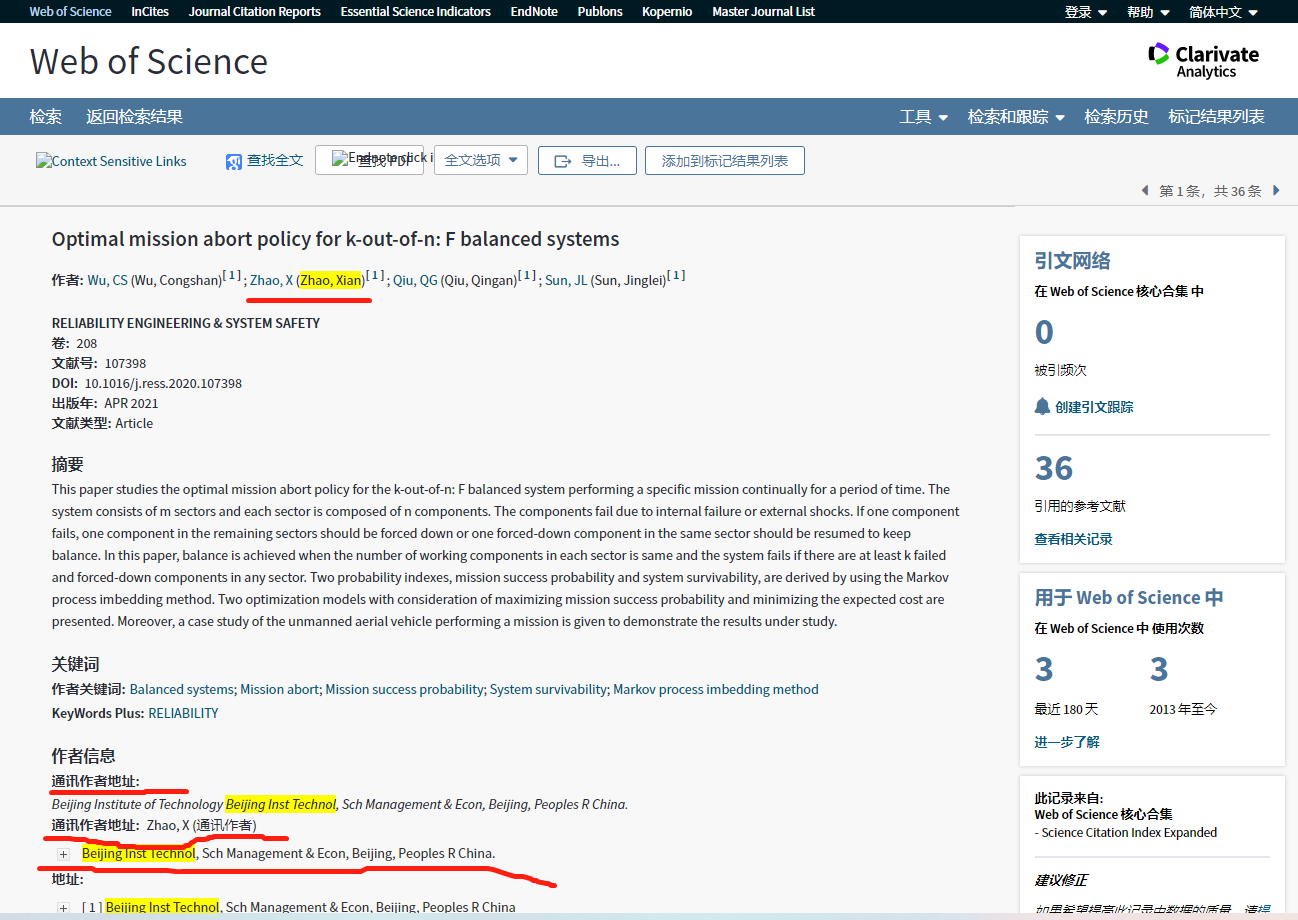Click the Context Sensitive Links image
The image size is (1298, 920).
111,161
